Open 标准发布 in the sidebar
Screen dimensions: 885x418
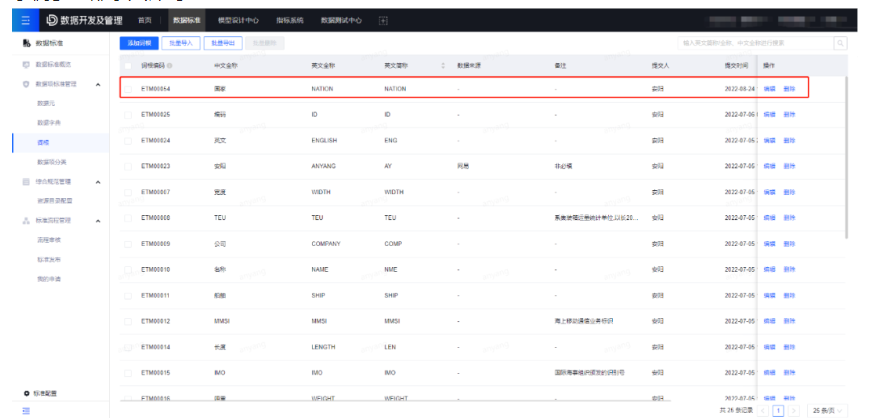tap(49, 259)
